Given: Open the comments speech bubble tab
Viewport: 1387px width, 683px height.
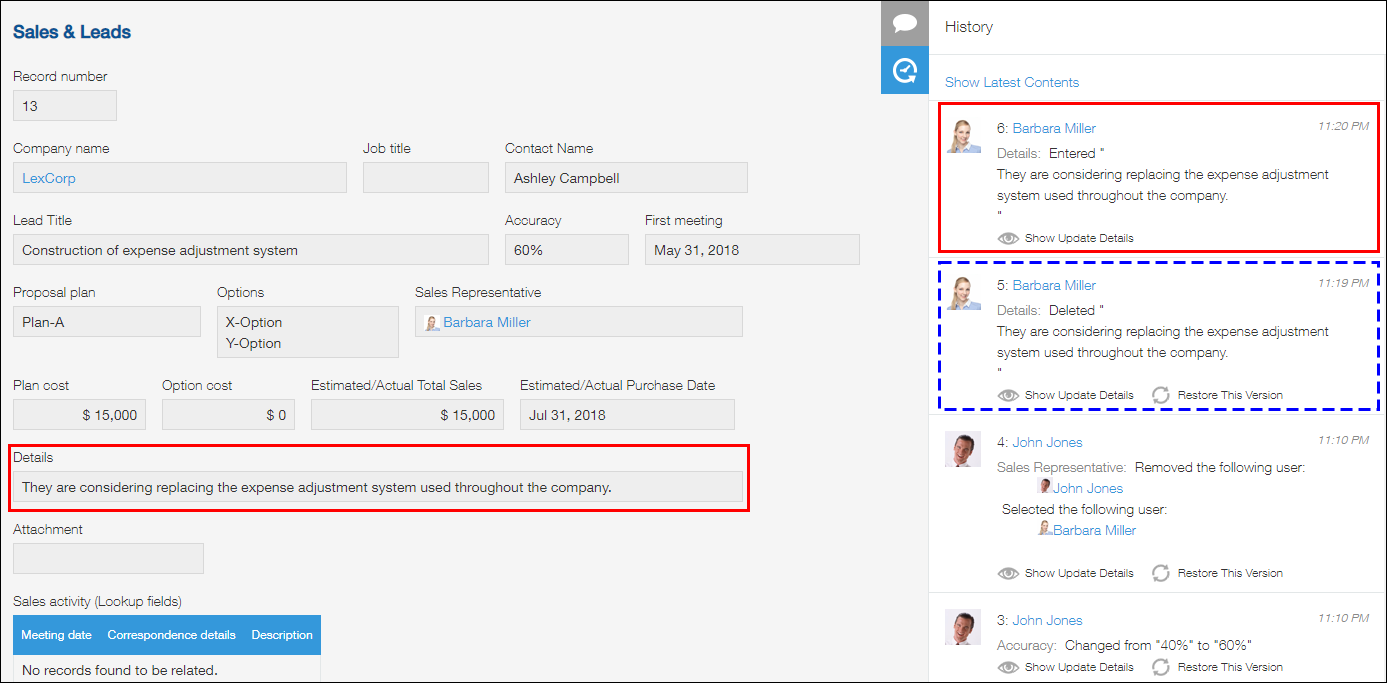Looking at the screenshot, I should 904,23.
